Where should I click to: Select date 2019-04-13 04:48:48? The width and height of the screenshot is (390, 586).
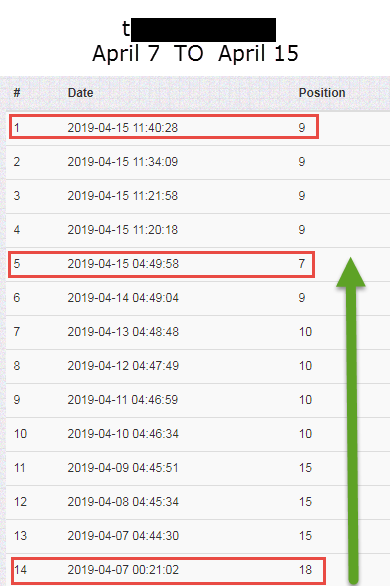(123, 332)
